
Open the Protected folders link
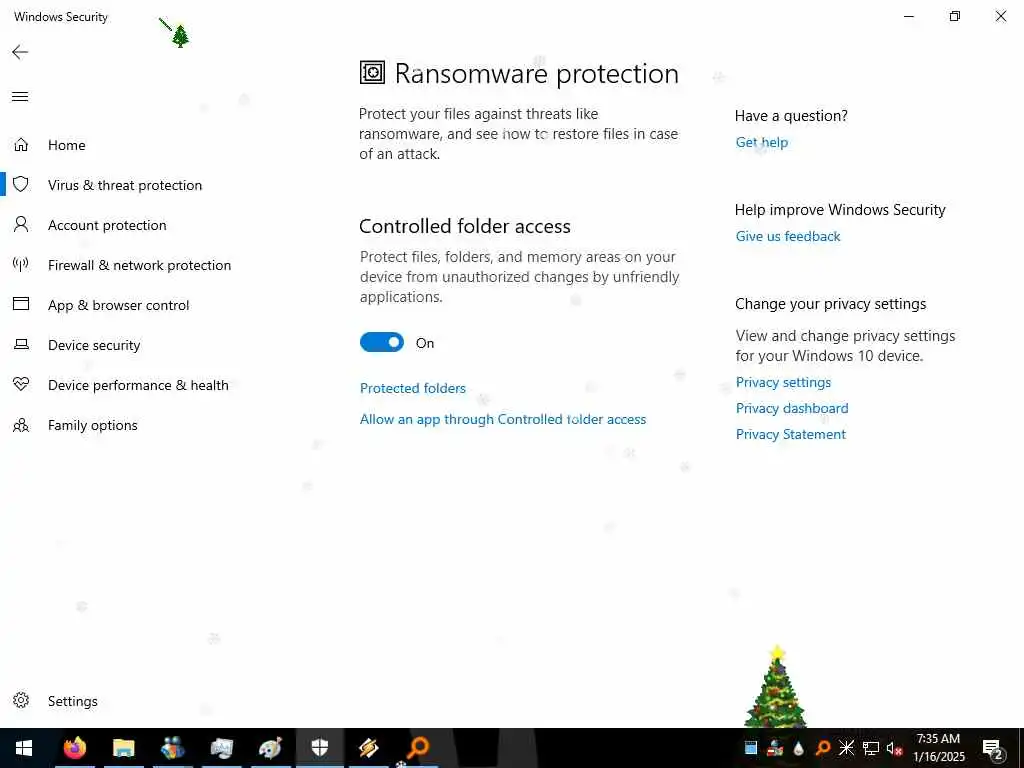[413, 388]
